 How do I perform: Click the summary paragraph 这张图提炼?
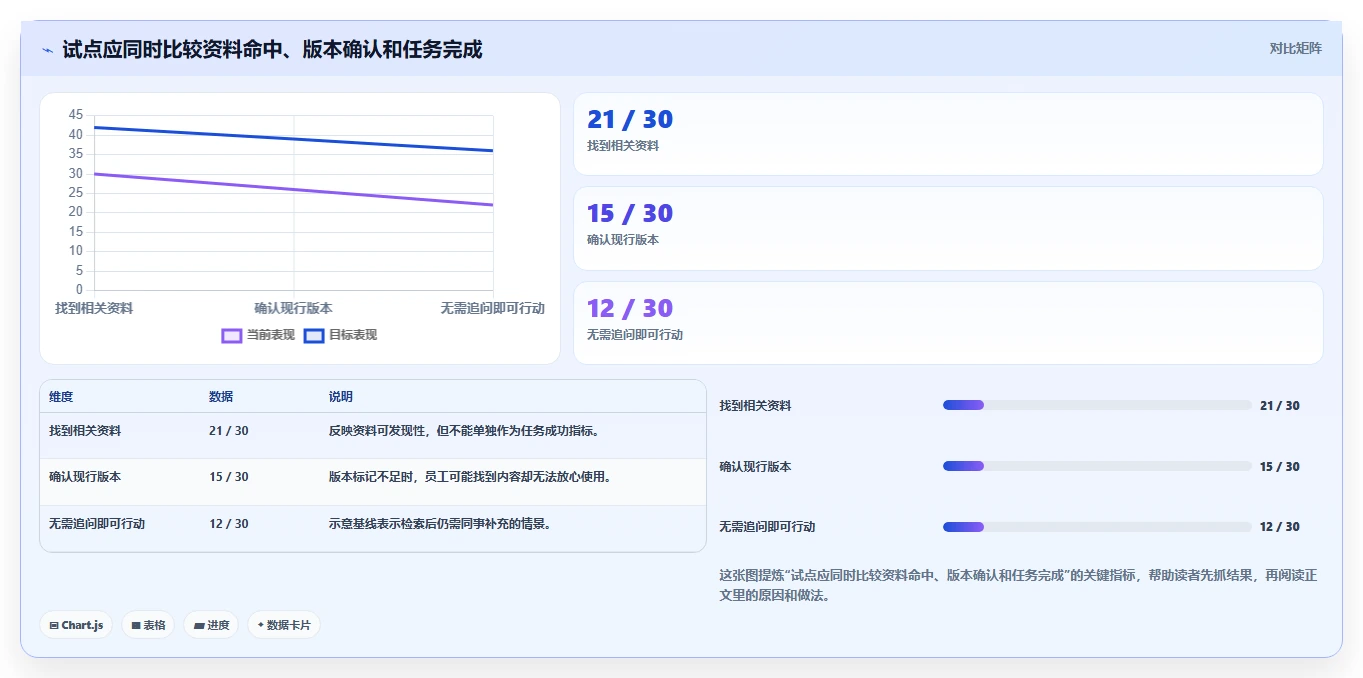click(x=1019, y=585)
